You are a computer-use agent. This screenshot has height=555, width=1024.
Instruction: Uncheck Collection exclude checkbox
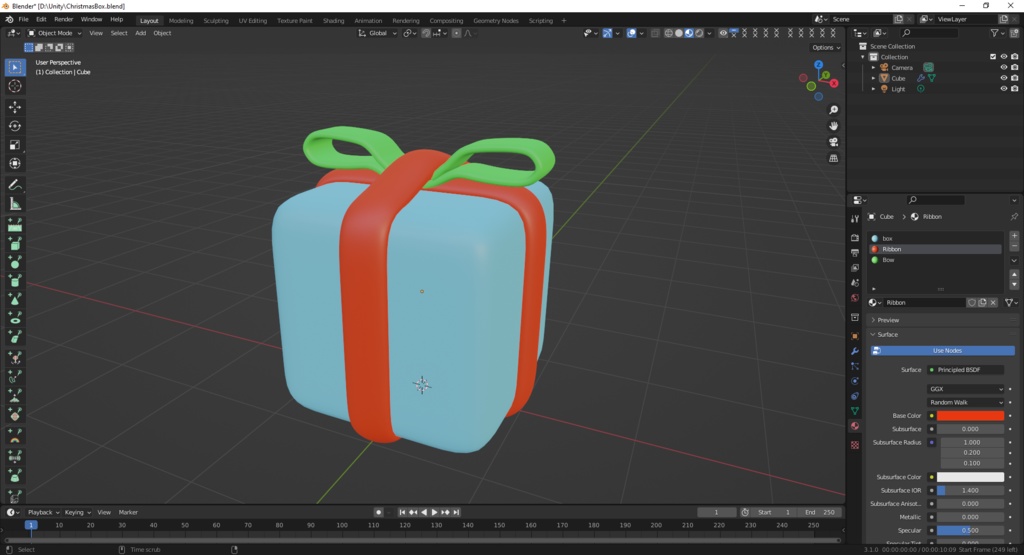(x=993, y=57)
